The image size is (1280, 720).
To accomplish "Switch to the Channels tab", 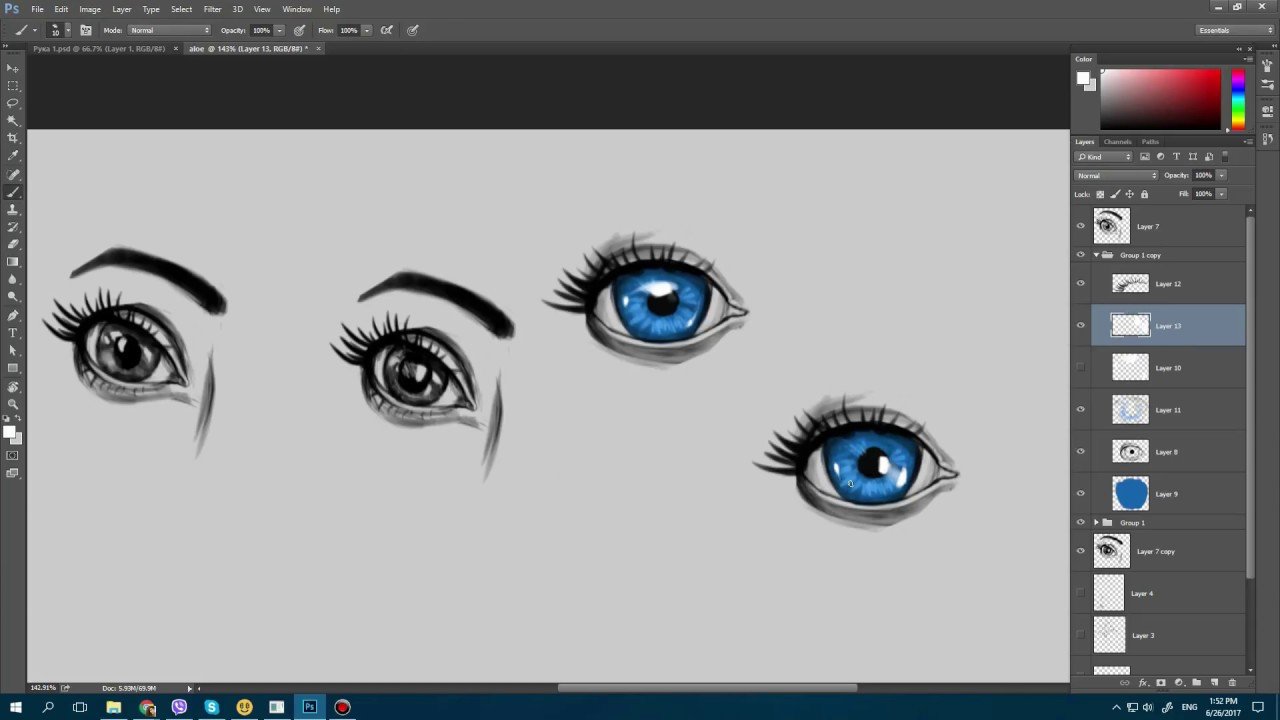I will coord(1117,142).
